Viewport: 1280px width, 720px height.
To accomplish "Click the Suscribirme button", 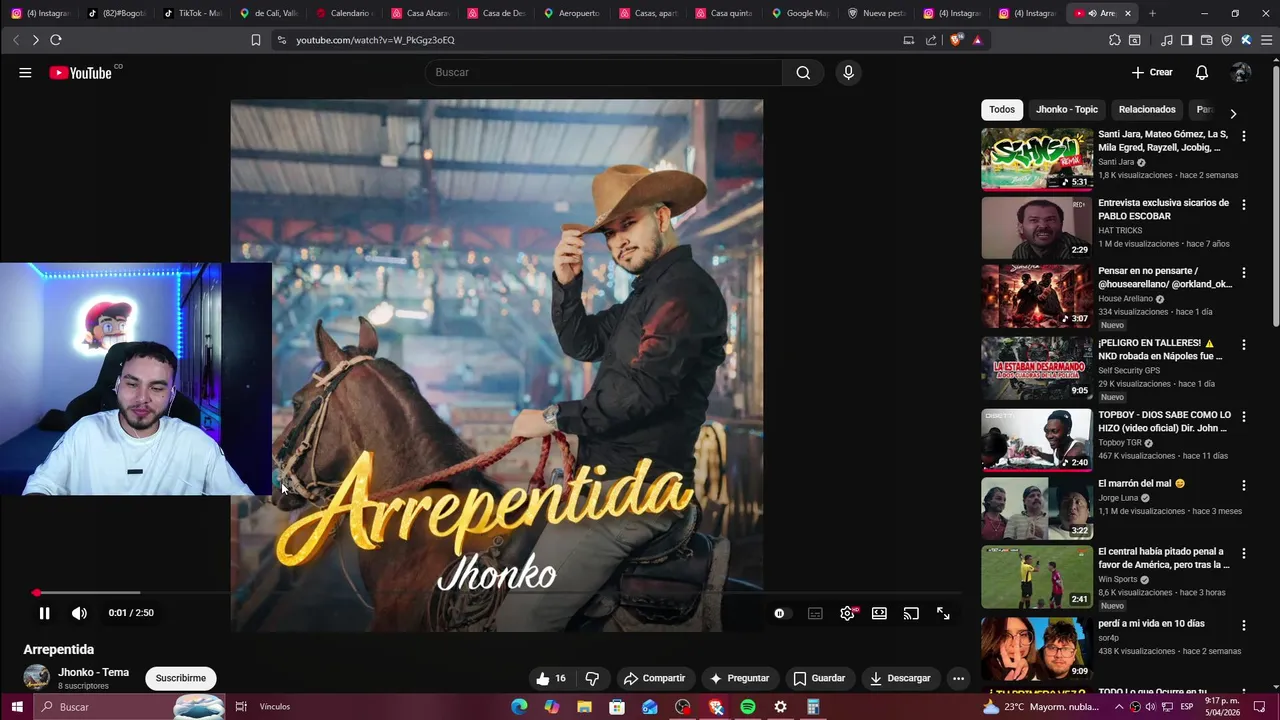I will tap(181, 678).
